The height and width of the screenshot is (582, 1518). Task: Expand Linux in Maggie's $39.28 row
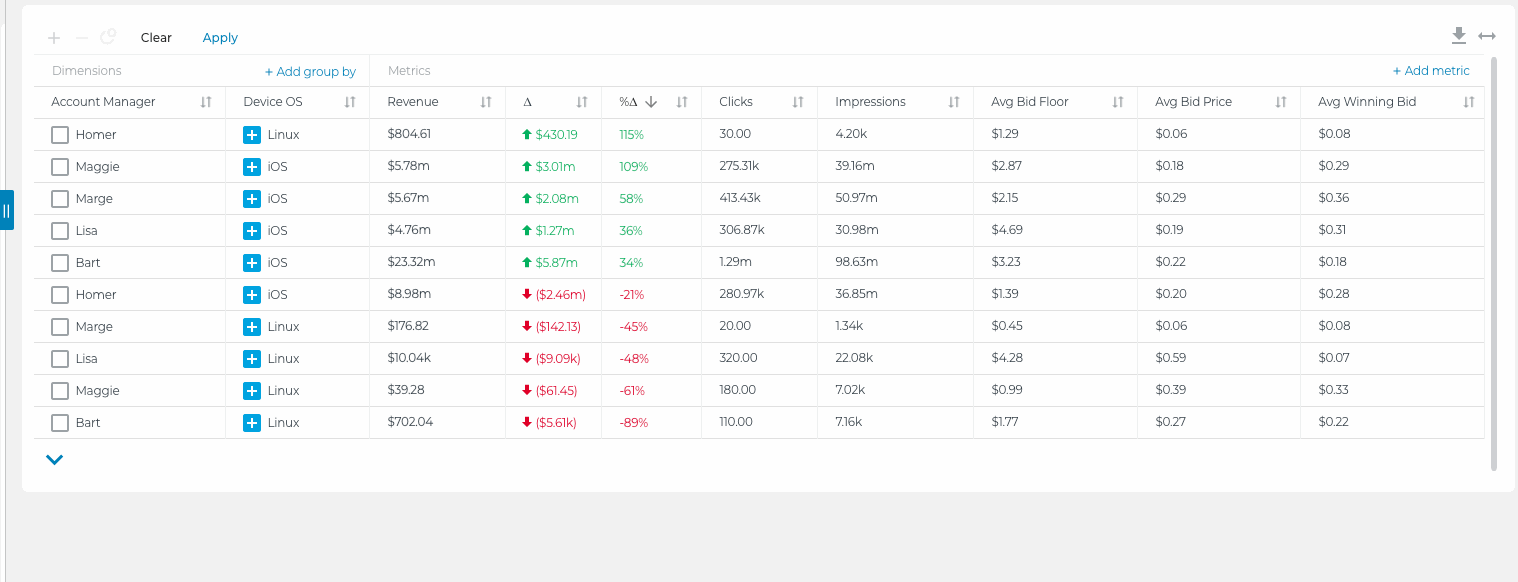coord(252,391)
